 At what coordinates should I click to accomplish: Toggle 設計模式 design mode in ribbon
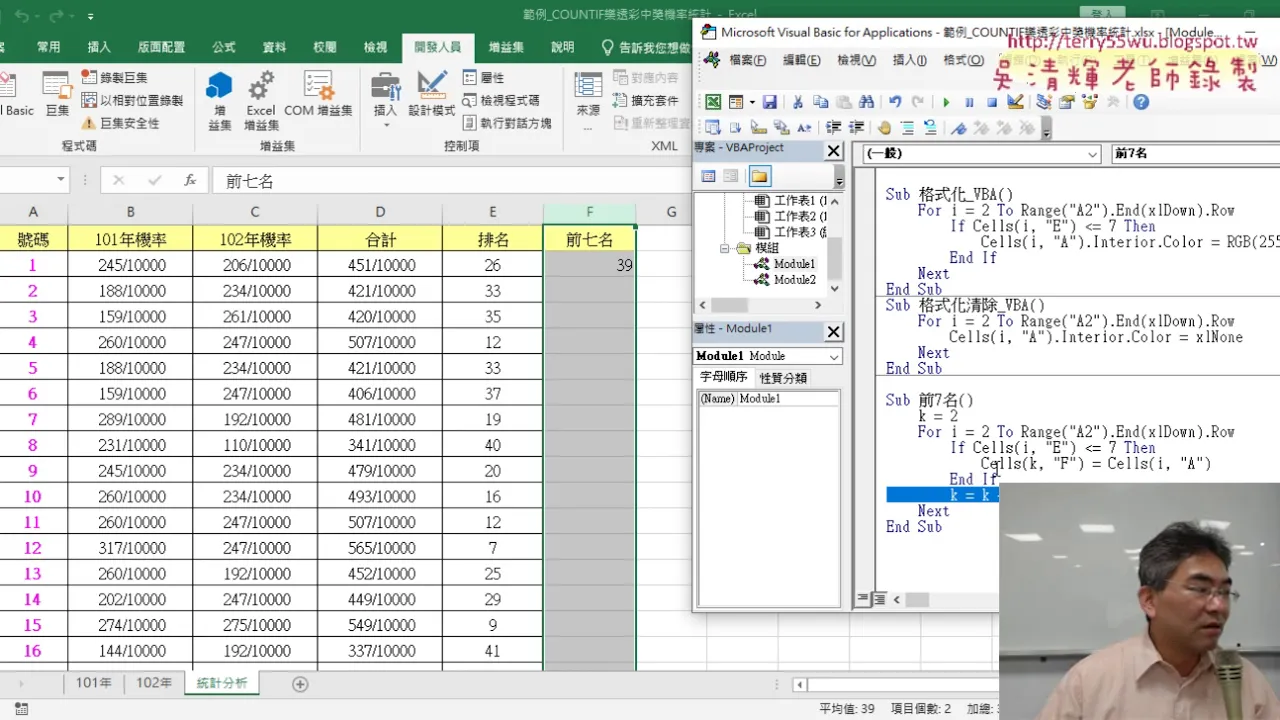point(432,93)
